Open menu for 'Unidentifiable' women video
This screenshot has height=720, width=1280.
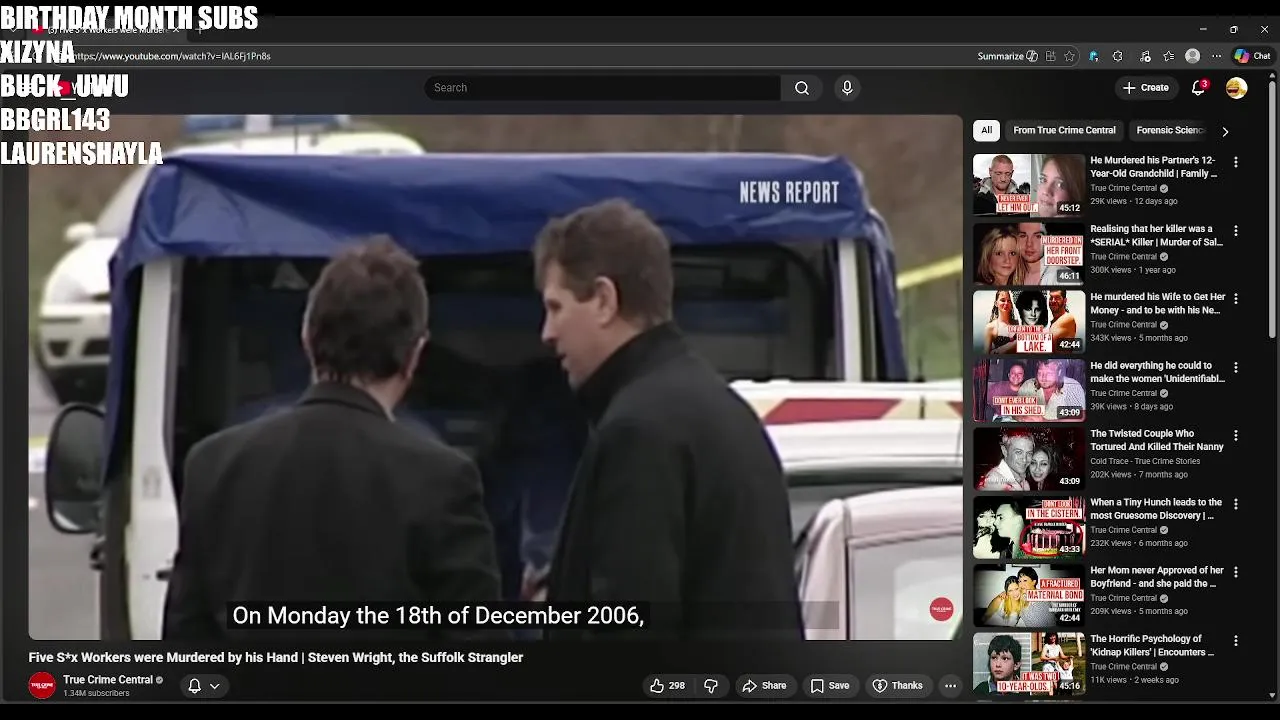tap(1236, 368)
